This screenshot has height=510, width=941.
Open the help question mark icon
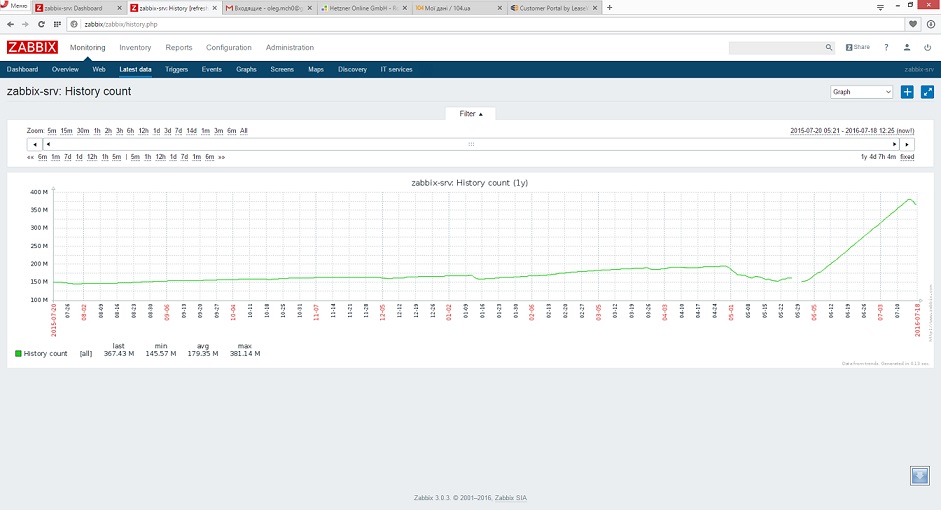pyautogui.click(x=886, y=47)
